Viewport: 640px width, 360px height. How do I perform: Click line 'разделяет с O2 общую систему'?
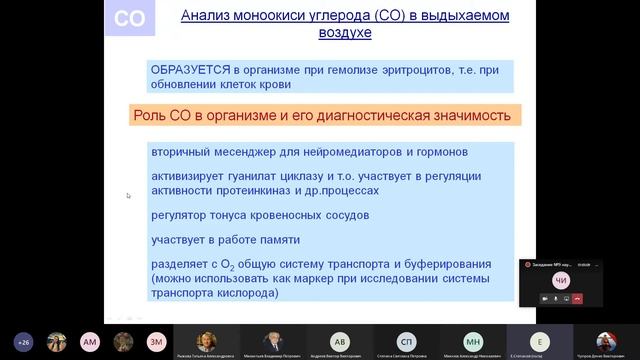pyautogui.click(x=321, y=264)
